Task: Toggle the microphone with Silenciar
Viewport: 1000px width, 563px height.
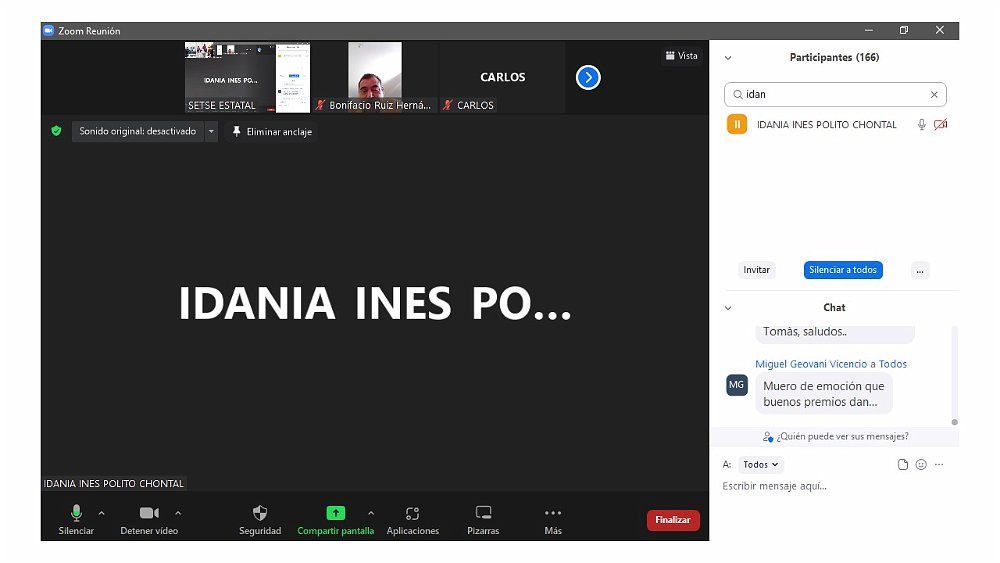Action: click(76, 513)
